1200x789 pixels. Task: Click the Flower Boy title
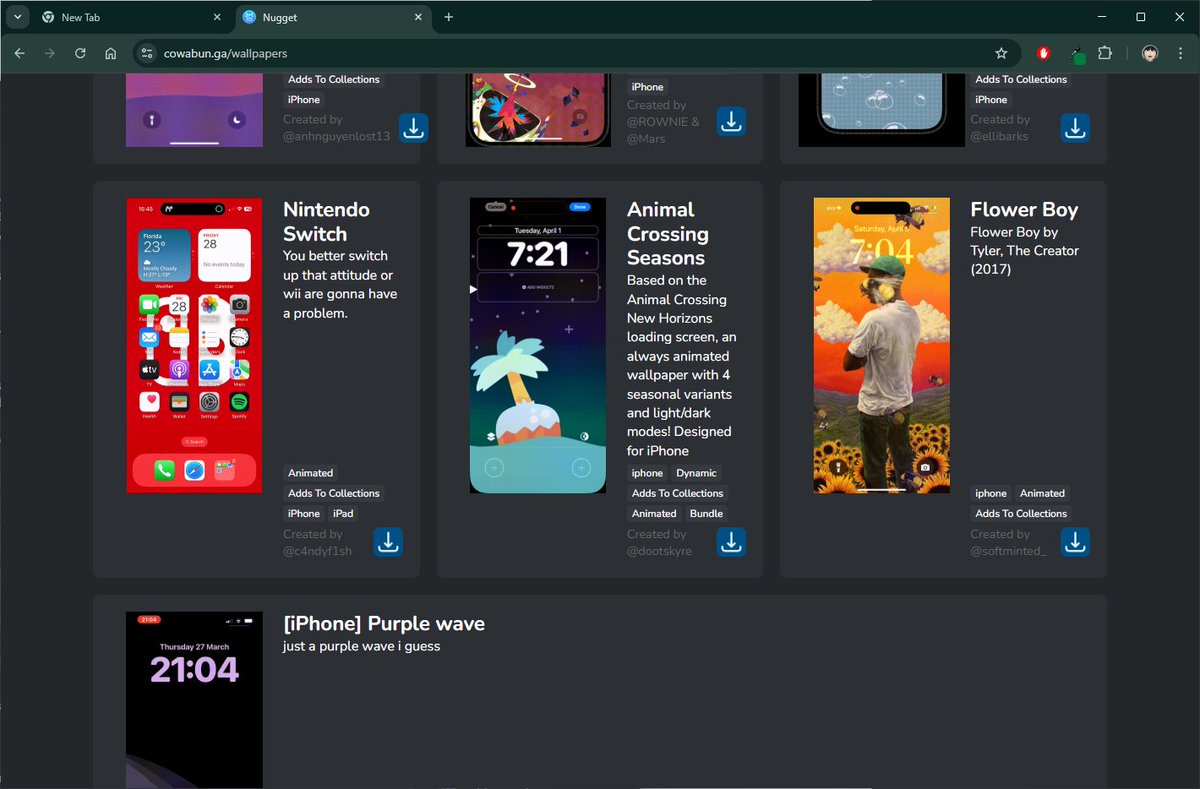(1024, 210)
